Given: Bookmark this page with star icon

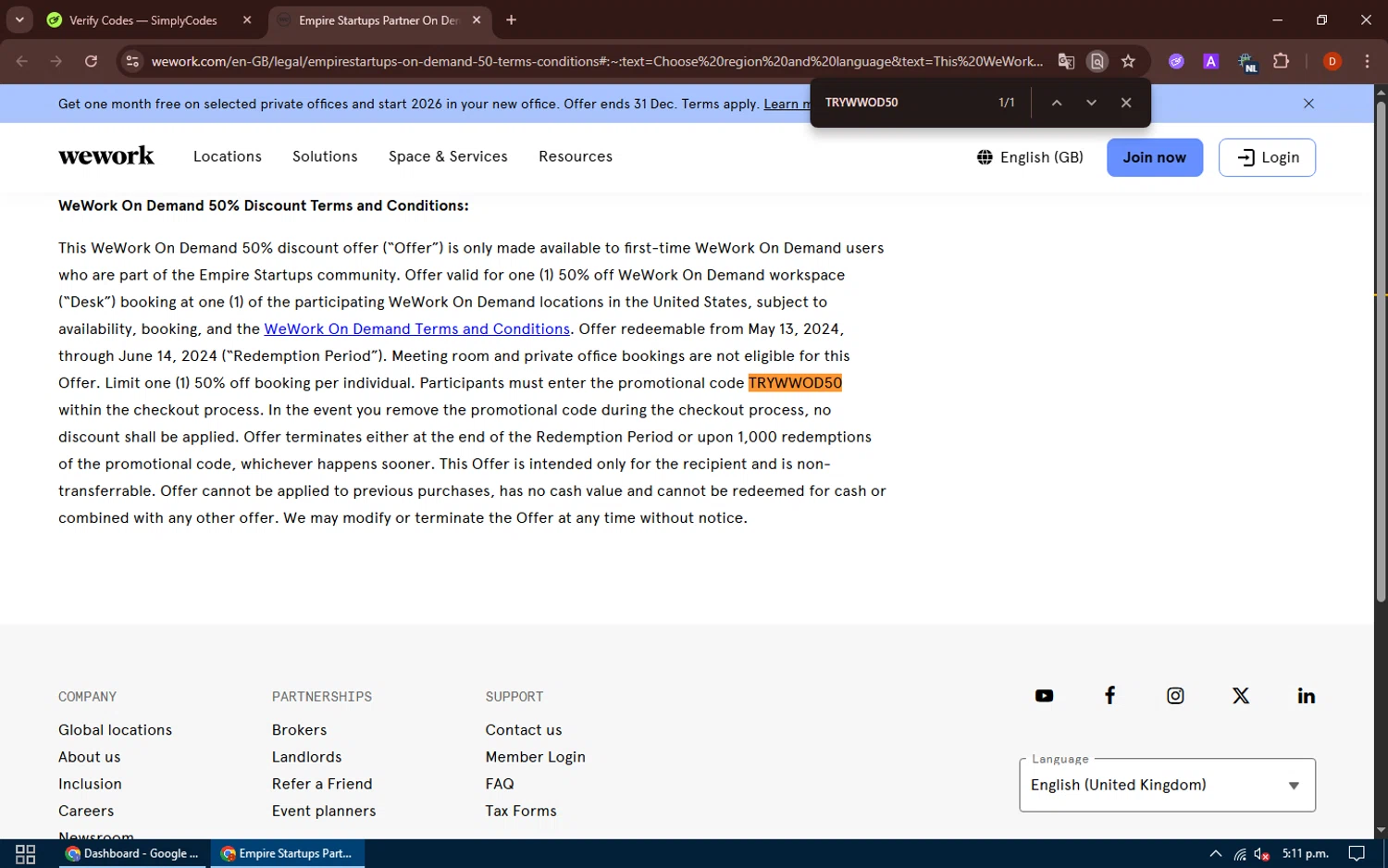Looking at the screenshot, I should coord(1128,61).
